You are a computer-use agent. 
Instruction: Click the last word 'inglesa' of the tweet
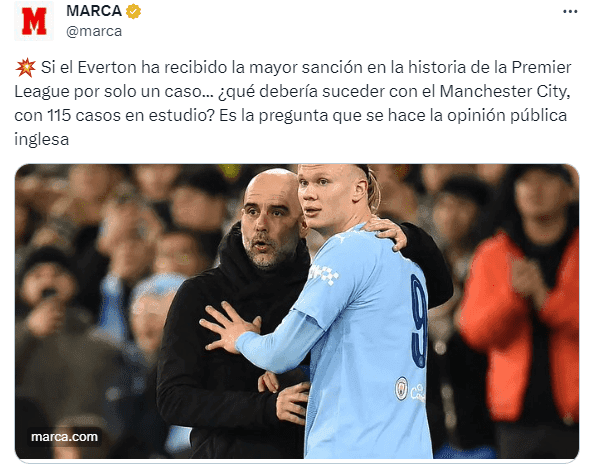coord(42,139)
